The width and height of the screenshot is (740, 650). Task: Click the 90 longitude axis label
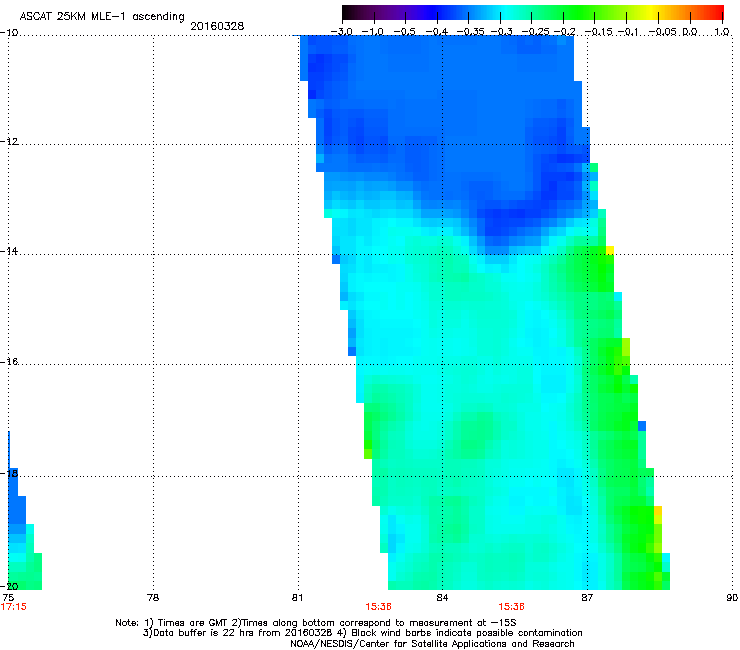(732, 598)
